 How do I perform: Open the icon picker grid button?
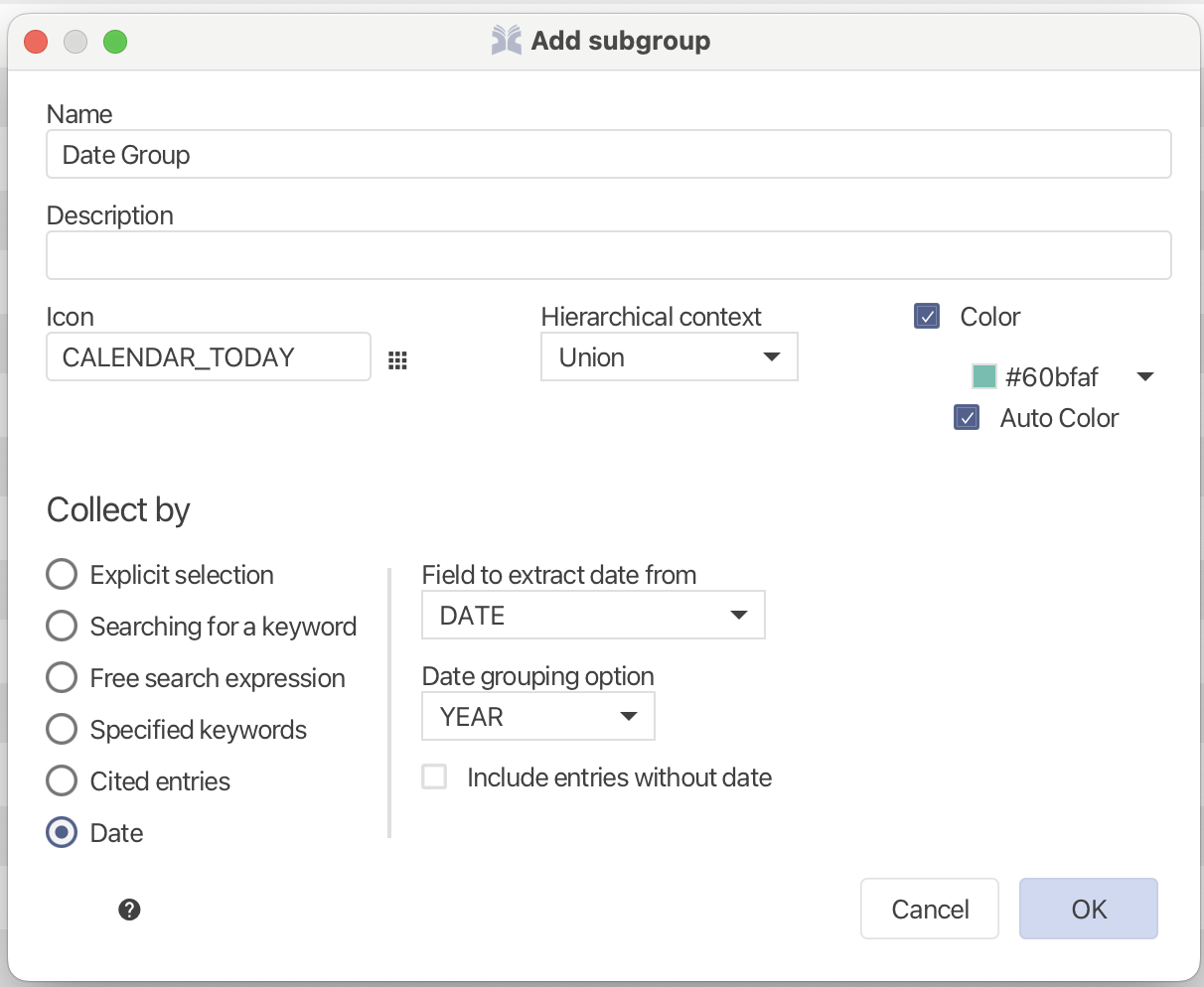(397, 360)
